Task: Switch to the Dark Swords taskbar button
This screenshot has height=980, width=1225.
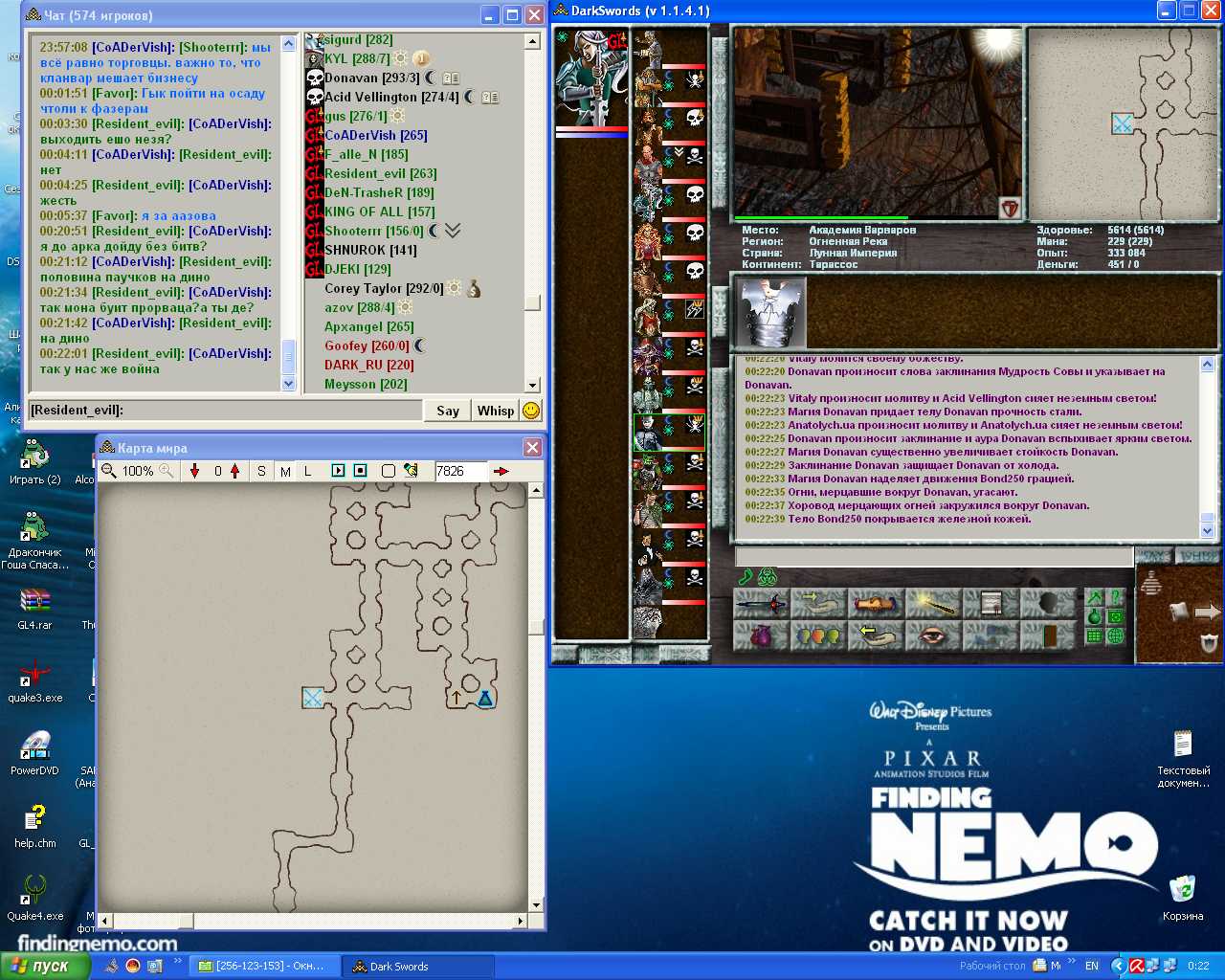Action: (x=418, y=967)
